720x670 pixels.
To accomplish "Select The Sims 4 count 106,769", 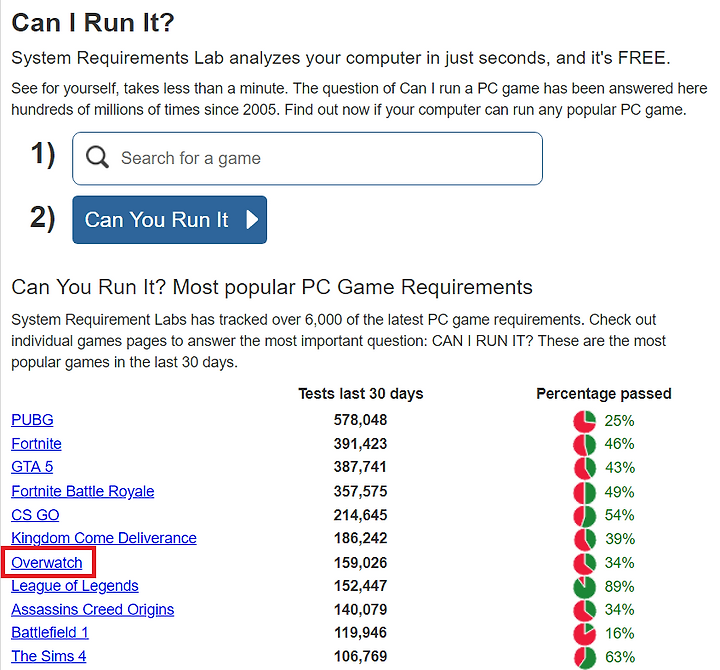I will (360, 656).
